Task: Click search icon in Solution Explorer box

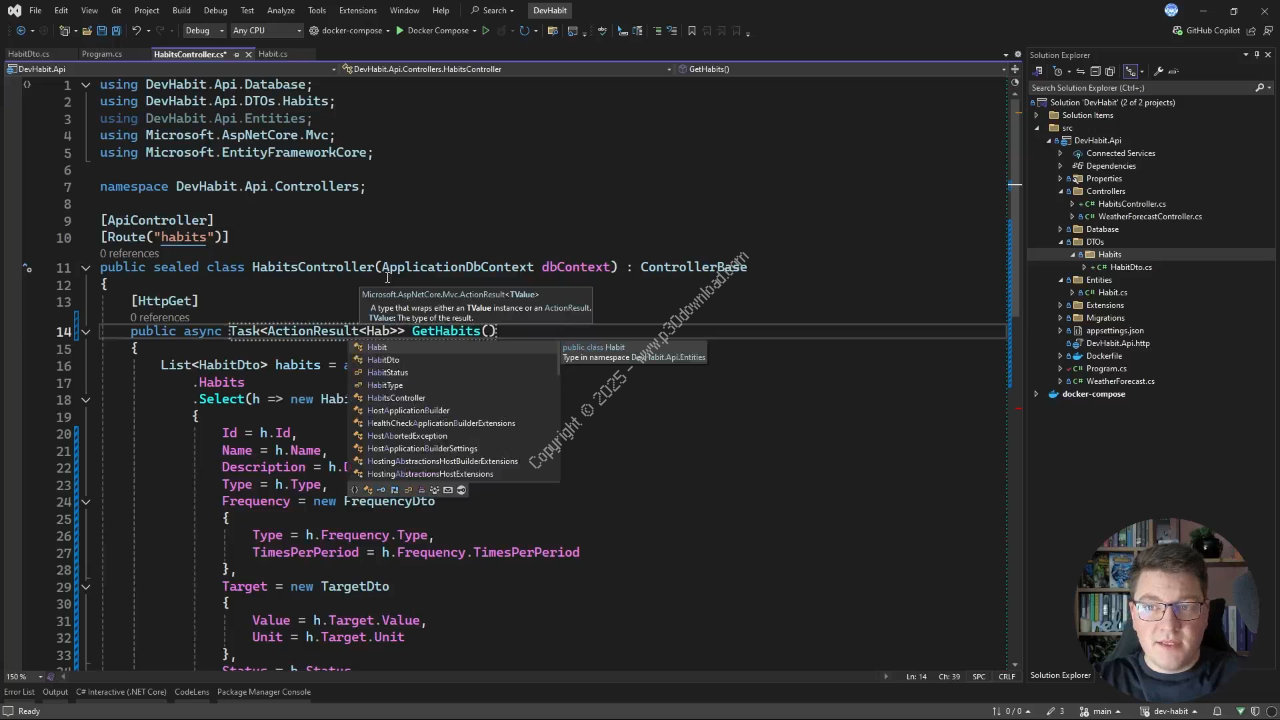Action: tap(1260, 88)
